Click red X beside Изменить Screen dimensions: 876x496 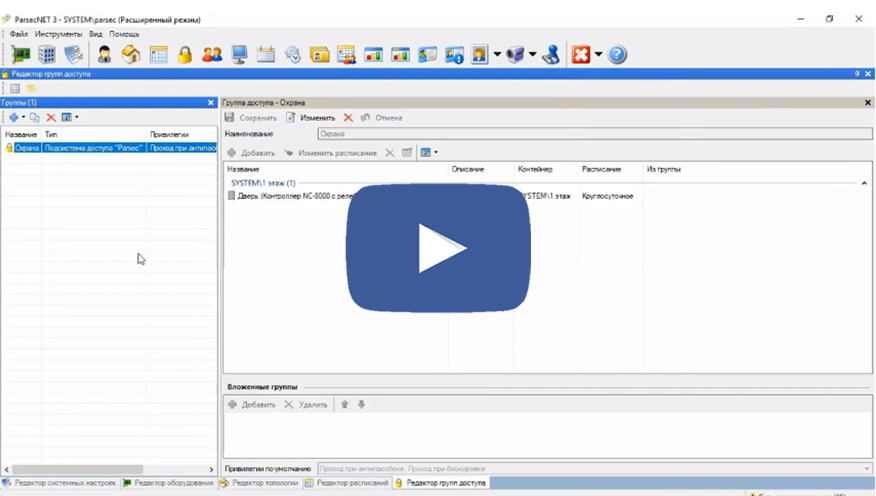tap(348, 118)
